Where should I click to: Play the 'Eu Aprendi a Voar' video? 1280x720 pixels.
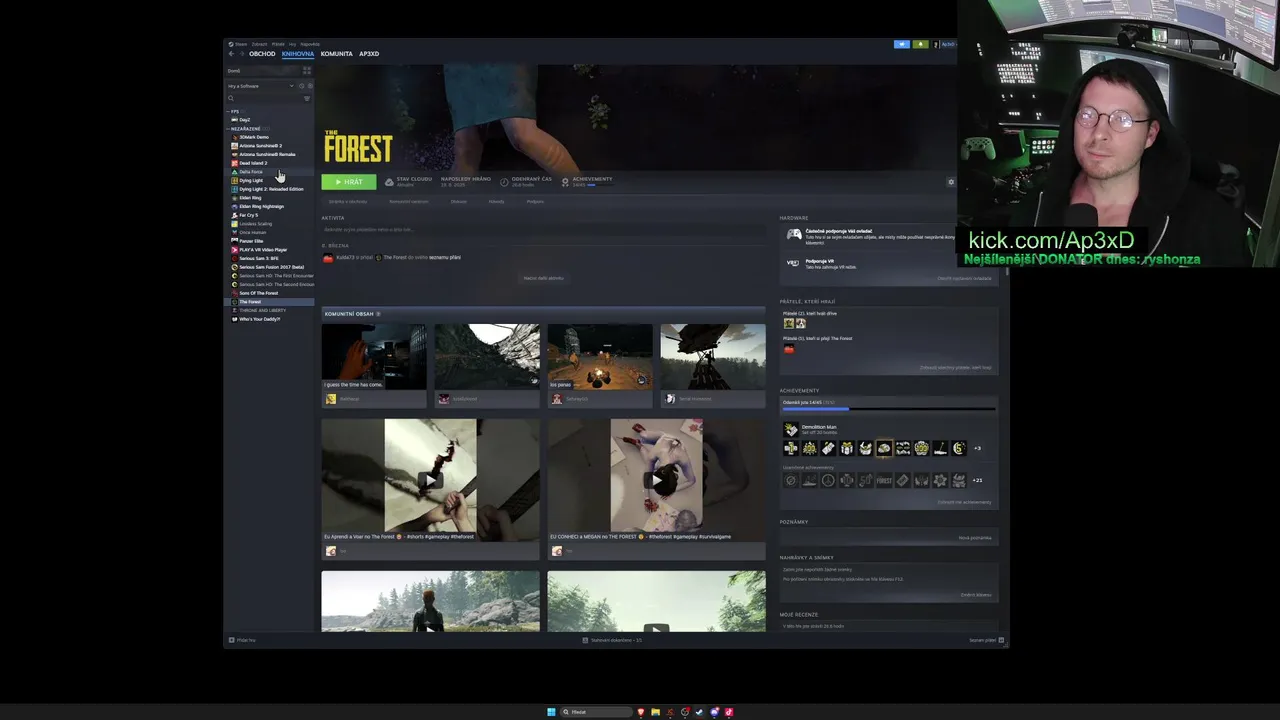(x=430, y=480)
